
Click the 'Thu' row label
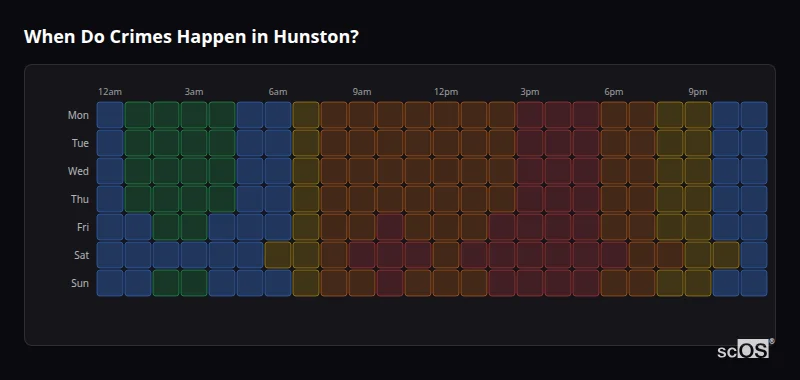point(80,199)
